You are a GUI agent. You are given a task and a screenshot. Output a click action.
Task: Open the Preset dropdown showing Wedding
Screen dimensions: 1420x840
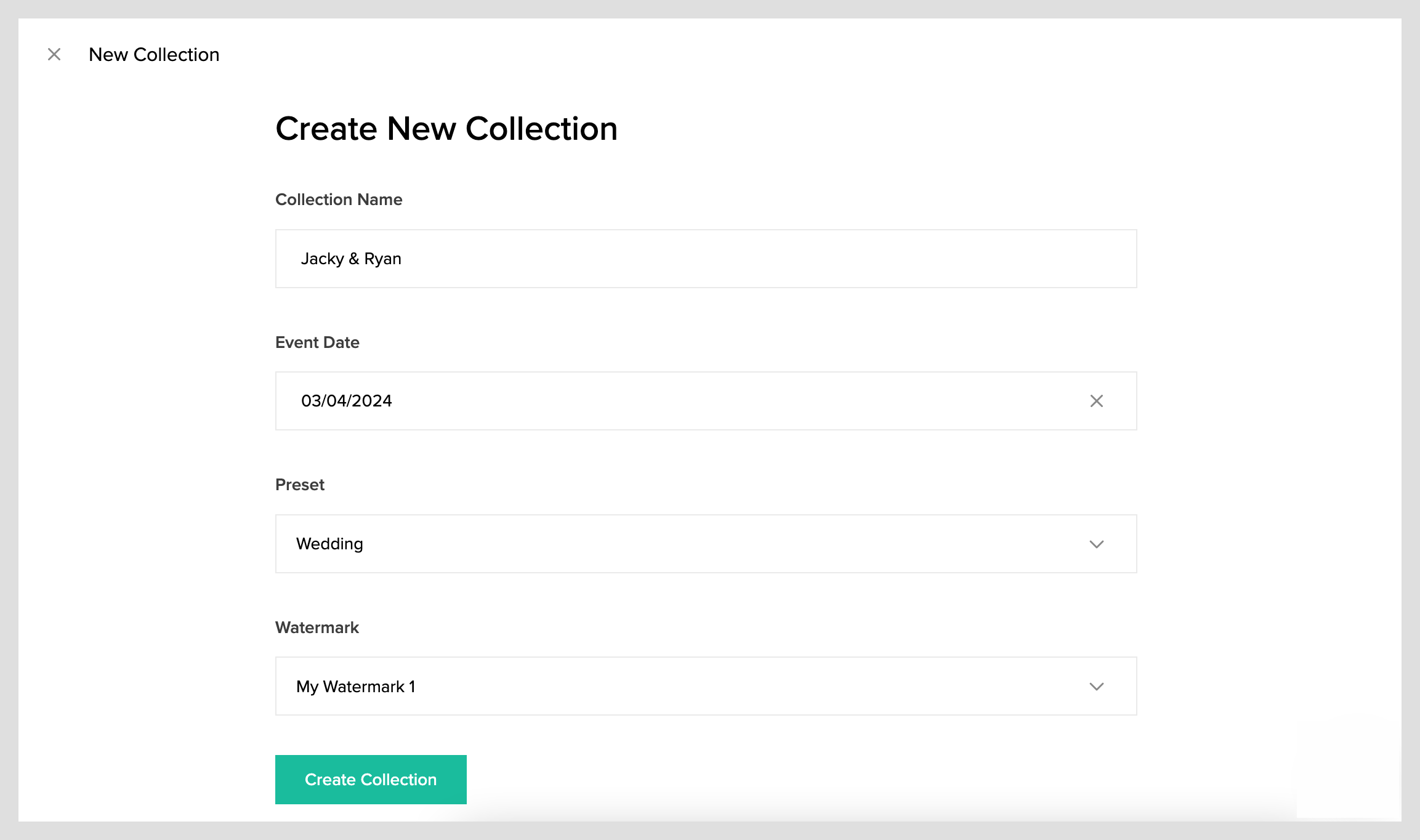pyautogui.click(x=706, y=544)
